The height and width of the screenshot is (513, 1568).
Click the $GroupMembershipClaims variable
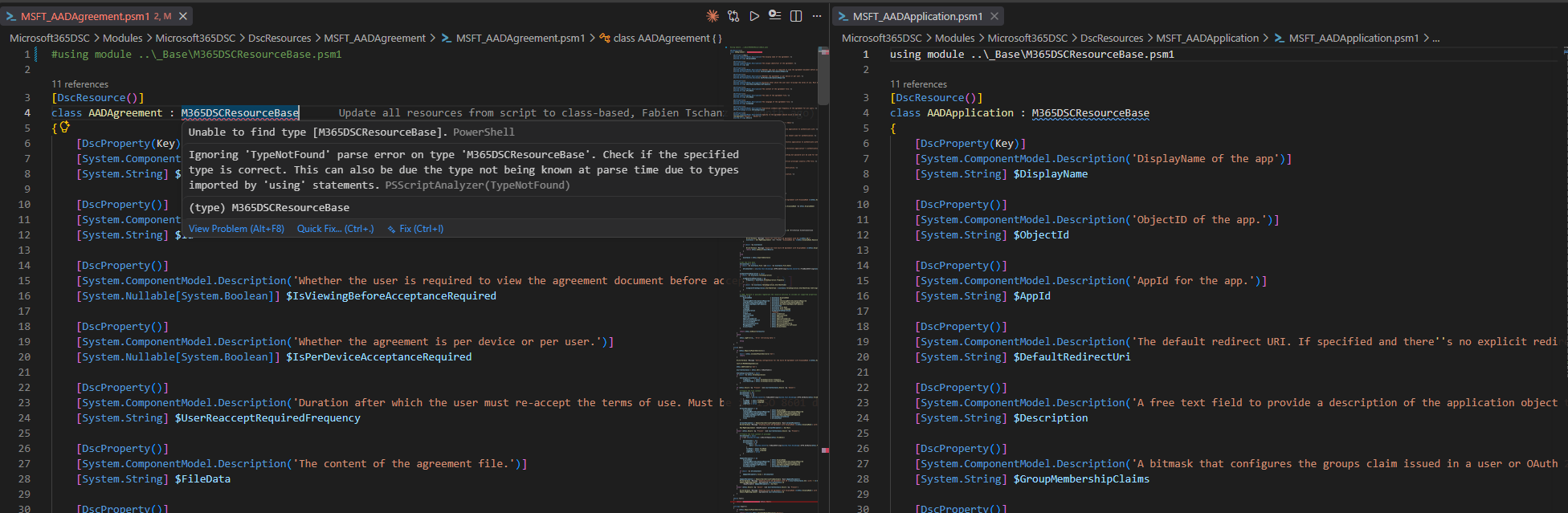(1081, 479)
